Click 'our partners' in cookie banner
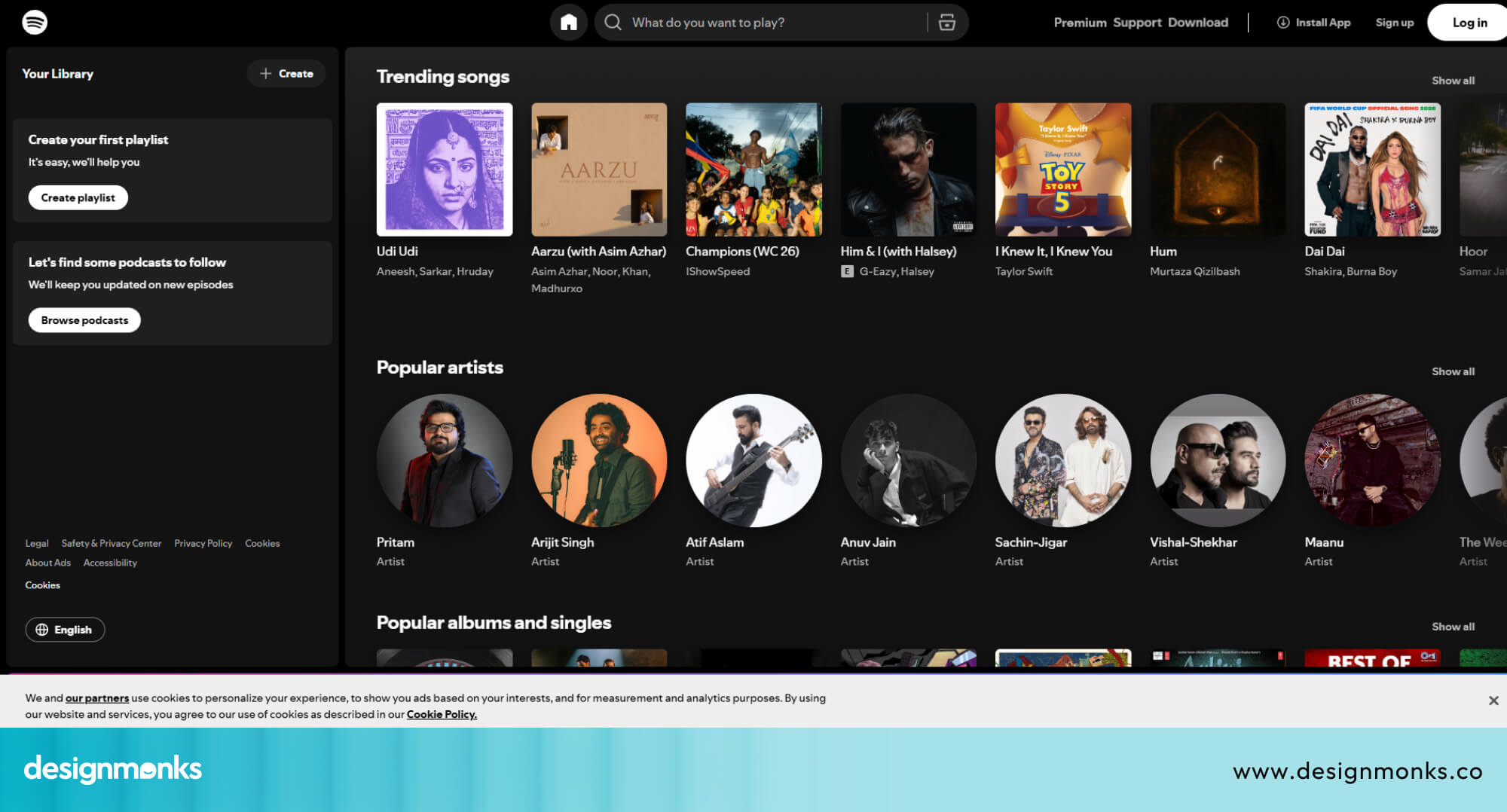 point(97,698)
